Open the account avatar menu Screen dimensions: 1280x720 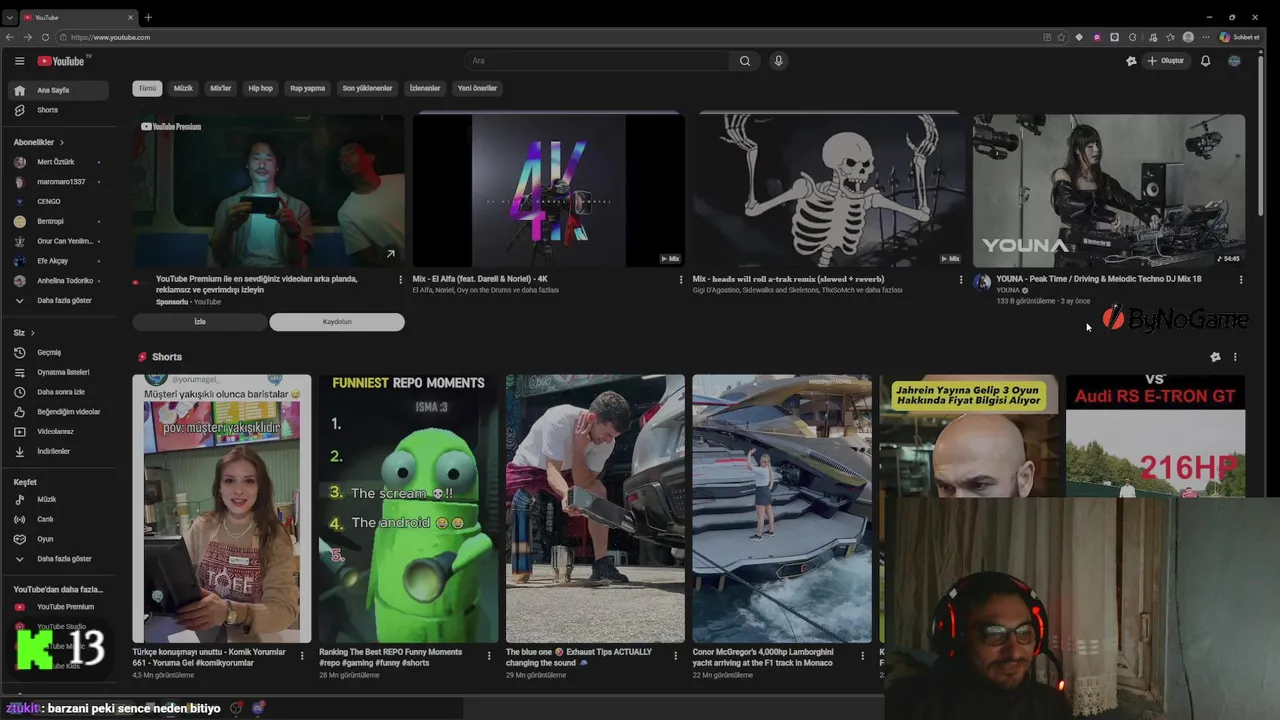(x=1234, y=61)
